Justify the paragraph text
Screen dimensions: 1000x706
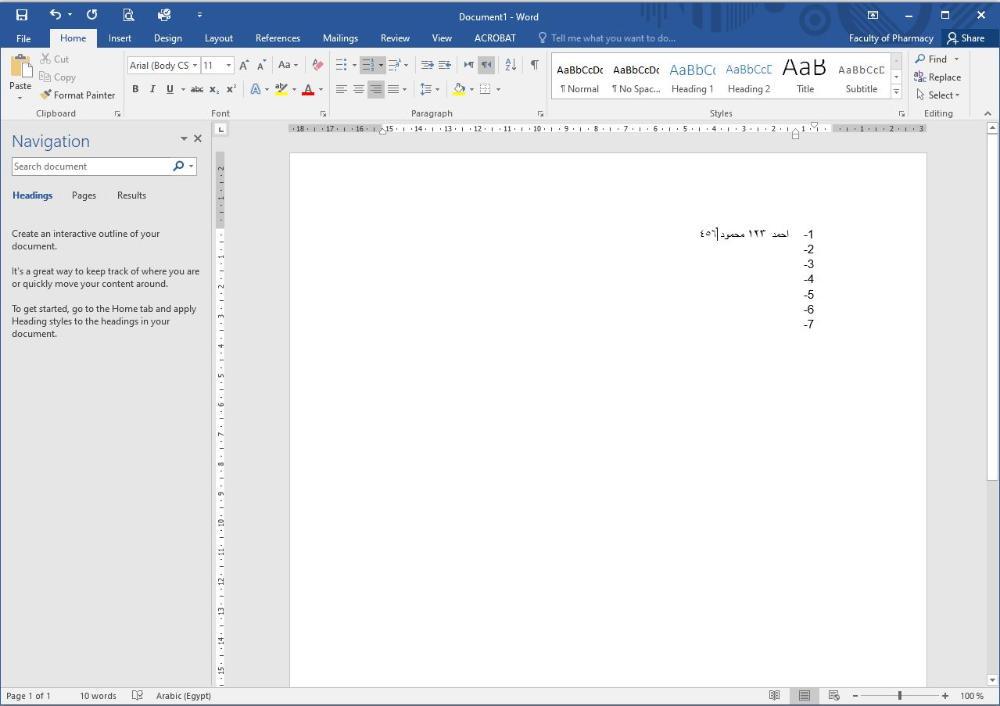click(393, 89)
